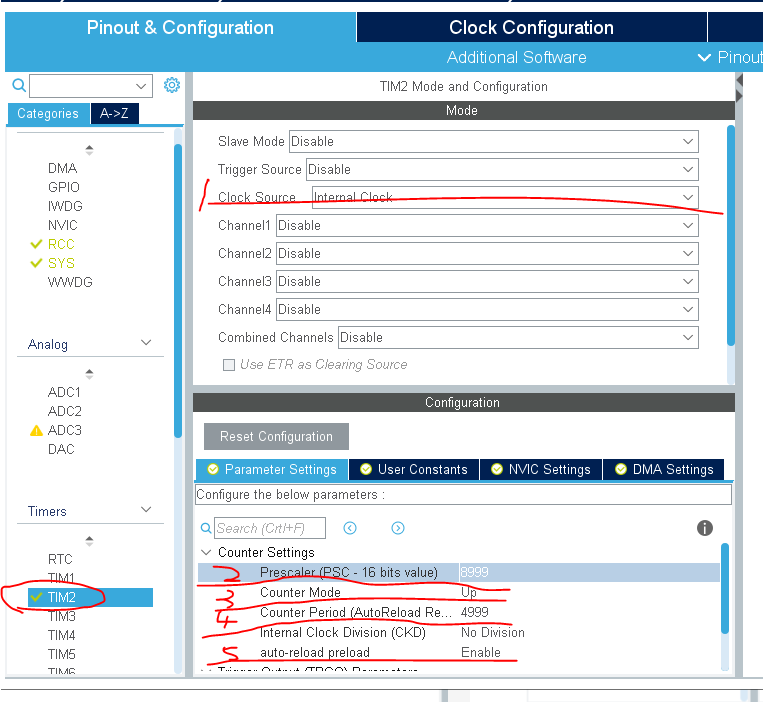Open the Parameter Settings tab

coord(272,469)
